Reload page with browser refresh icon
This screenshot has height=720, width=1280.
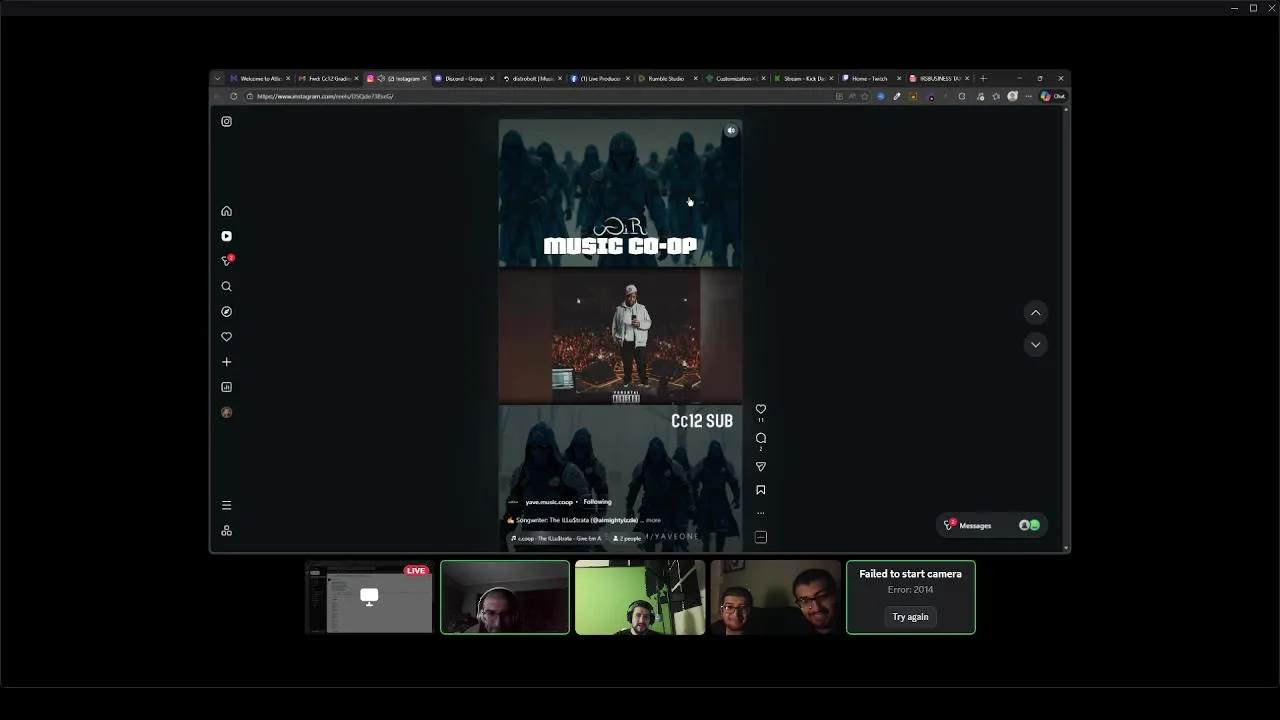coord(234,96)
